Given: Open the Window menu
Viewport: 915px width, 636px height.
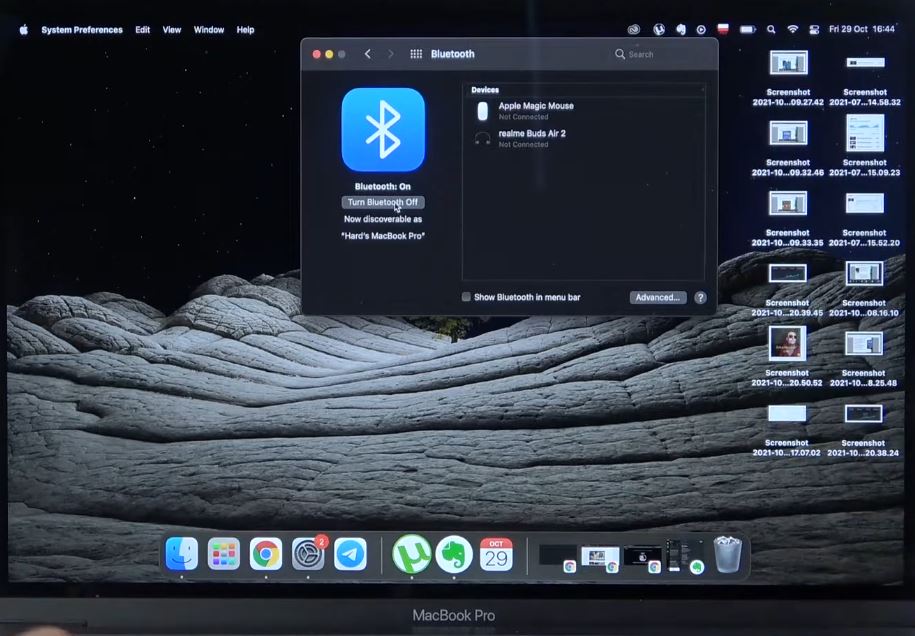Looking at the screenshot, I should pos(209,30).
